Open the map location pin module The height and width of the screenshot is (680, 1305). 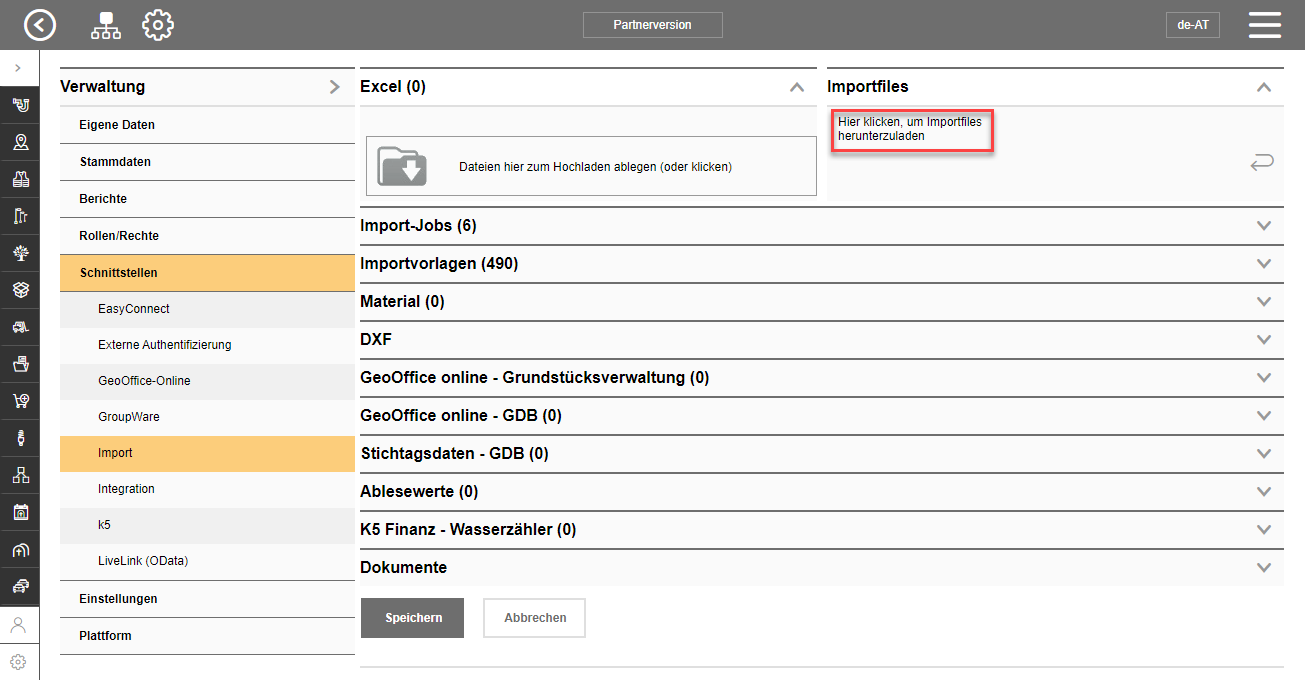tap(20, 141)
